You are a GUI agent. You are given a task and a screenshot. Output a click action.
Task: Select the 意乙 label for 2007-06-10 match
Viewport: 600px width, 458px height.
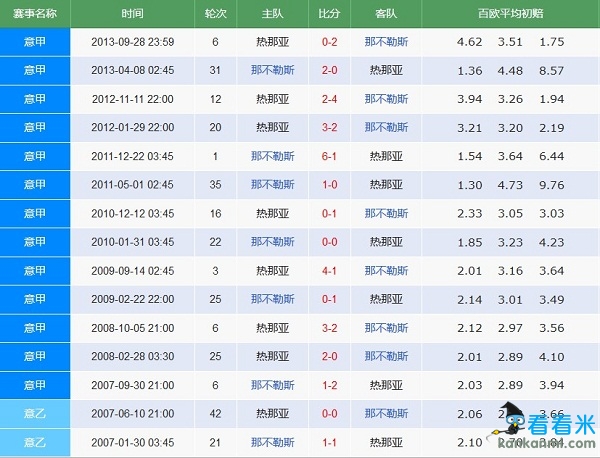(x=35, y=413)
